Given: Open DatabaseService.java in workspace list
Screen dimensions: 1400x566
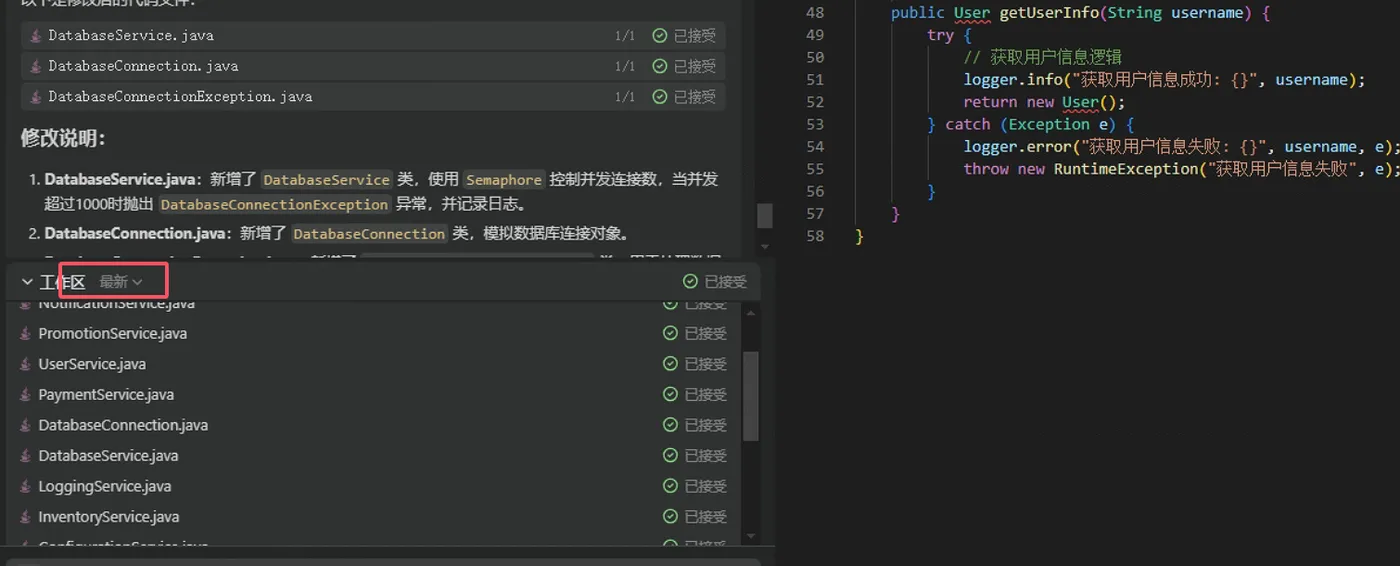Looking at the screenshot, I should 108,456.
